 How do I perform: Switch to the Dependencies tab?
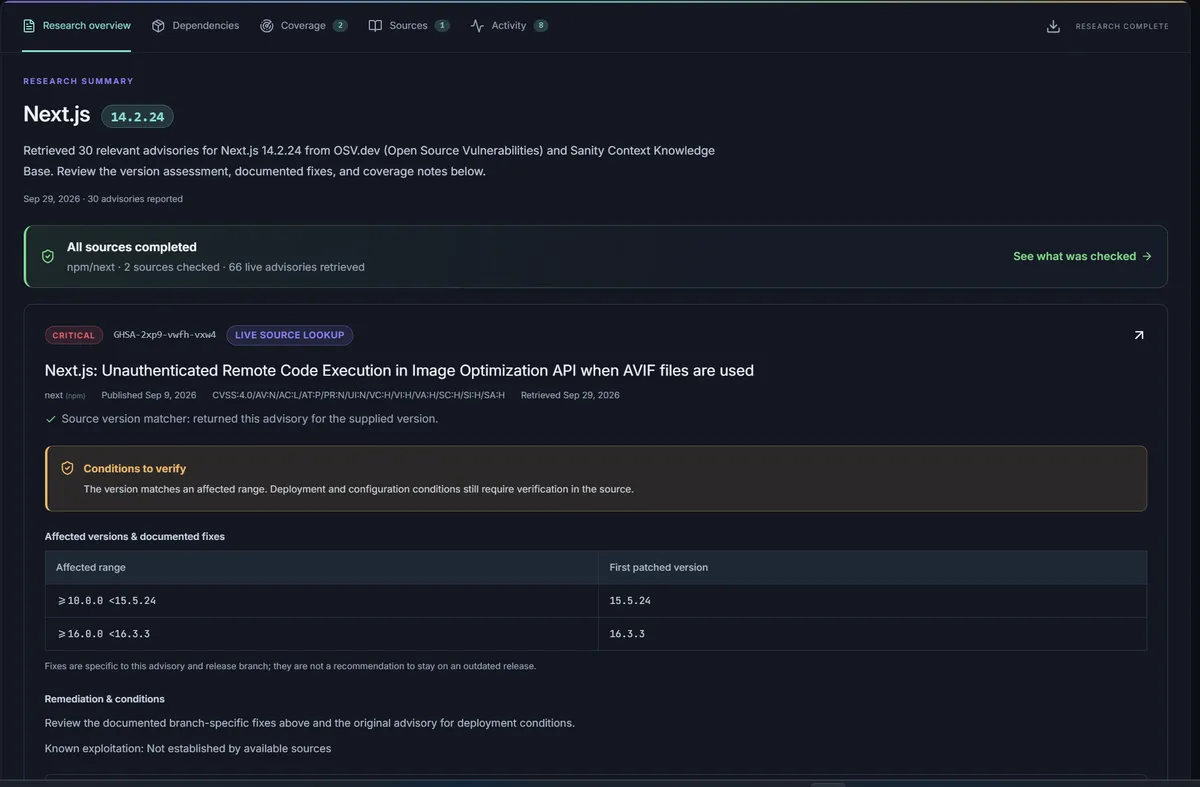tap(195, 26)
